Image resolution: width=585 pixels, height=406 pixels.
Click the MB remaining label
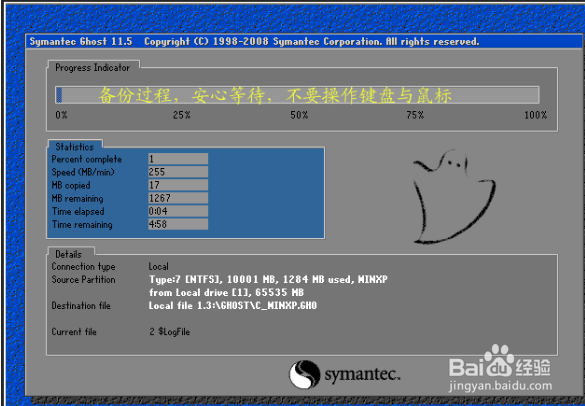click(77, 199)
